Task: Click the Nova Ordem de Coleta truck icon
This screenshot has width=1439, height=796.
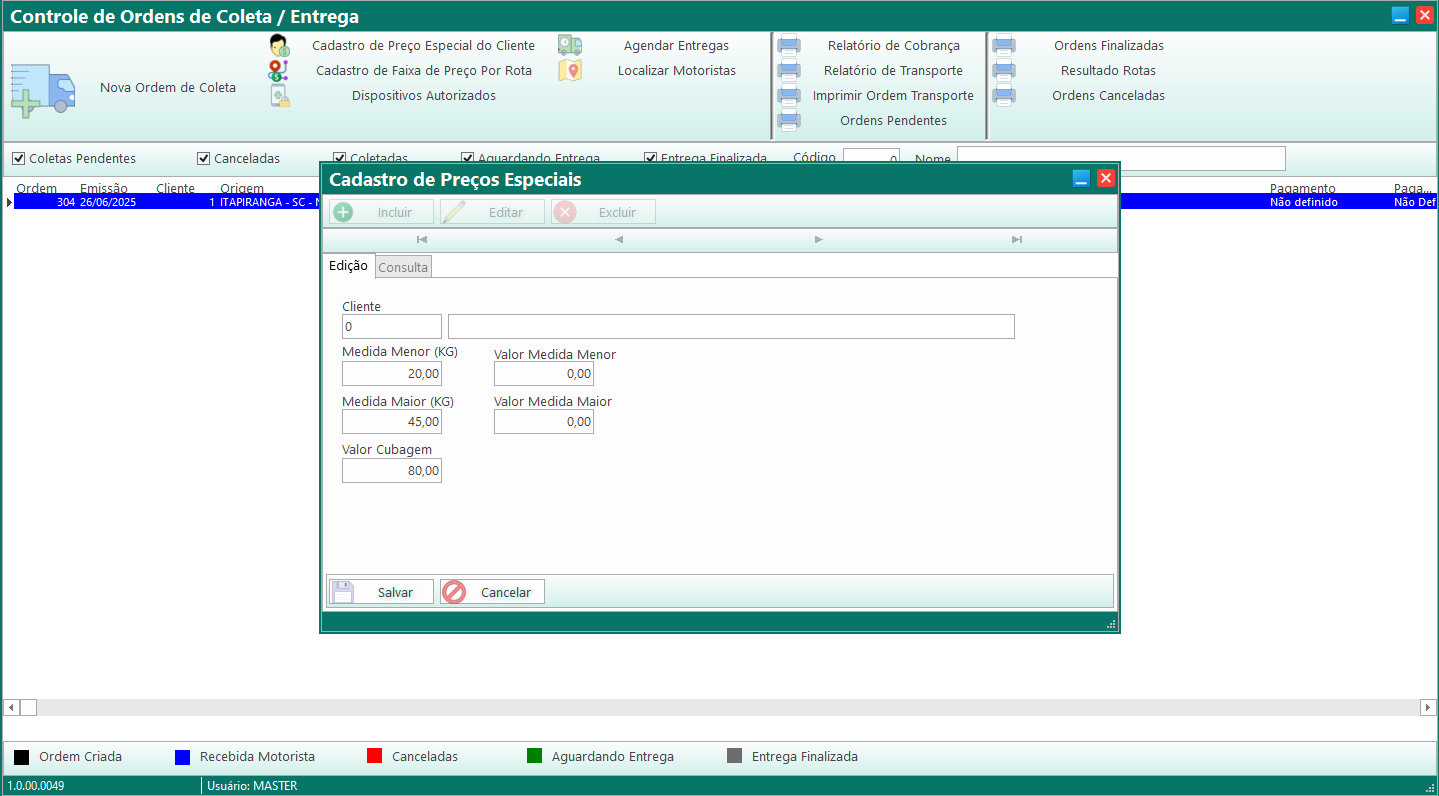Action: pos(43,90)
